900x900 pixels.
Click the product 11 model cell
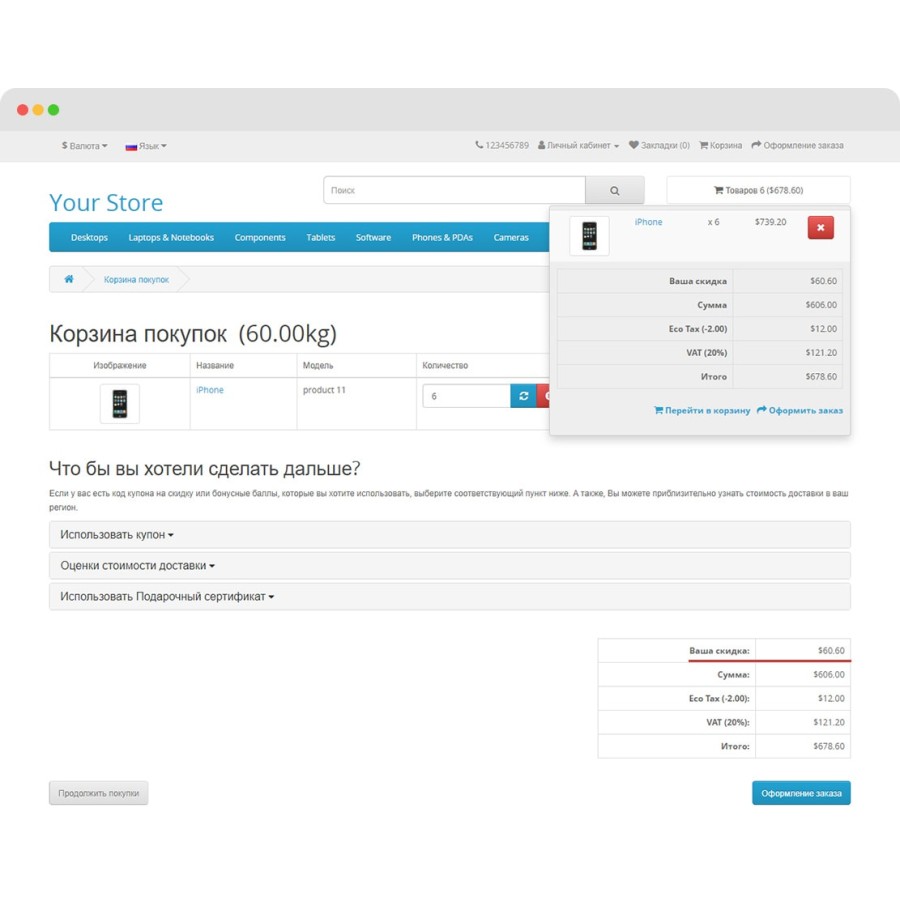coord(324,390)
